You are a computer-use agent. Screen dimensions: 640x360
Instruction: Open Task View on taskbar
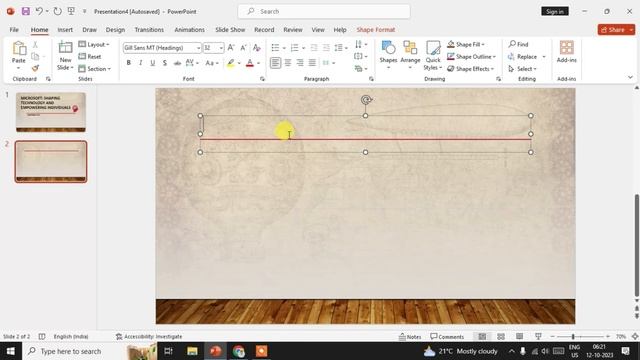pyautogui.click(x=168, y=351)
